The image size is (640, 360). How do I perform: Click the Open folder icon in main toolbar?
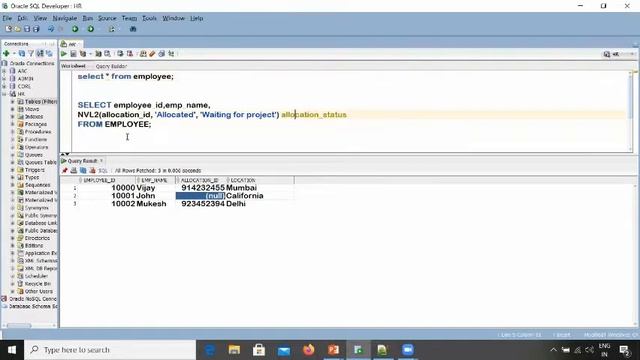pos(18,29)
